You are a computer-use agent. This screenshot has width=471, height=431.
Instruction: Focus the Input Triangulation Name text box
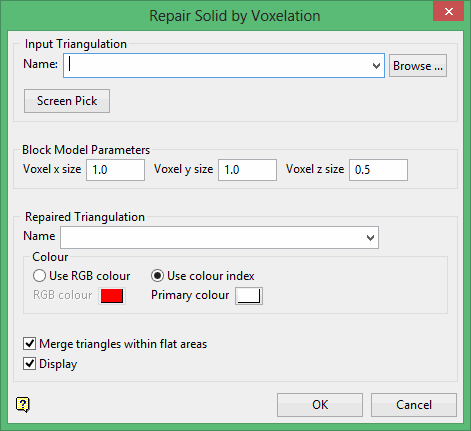217,66
